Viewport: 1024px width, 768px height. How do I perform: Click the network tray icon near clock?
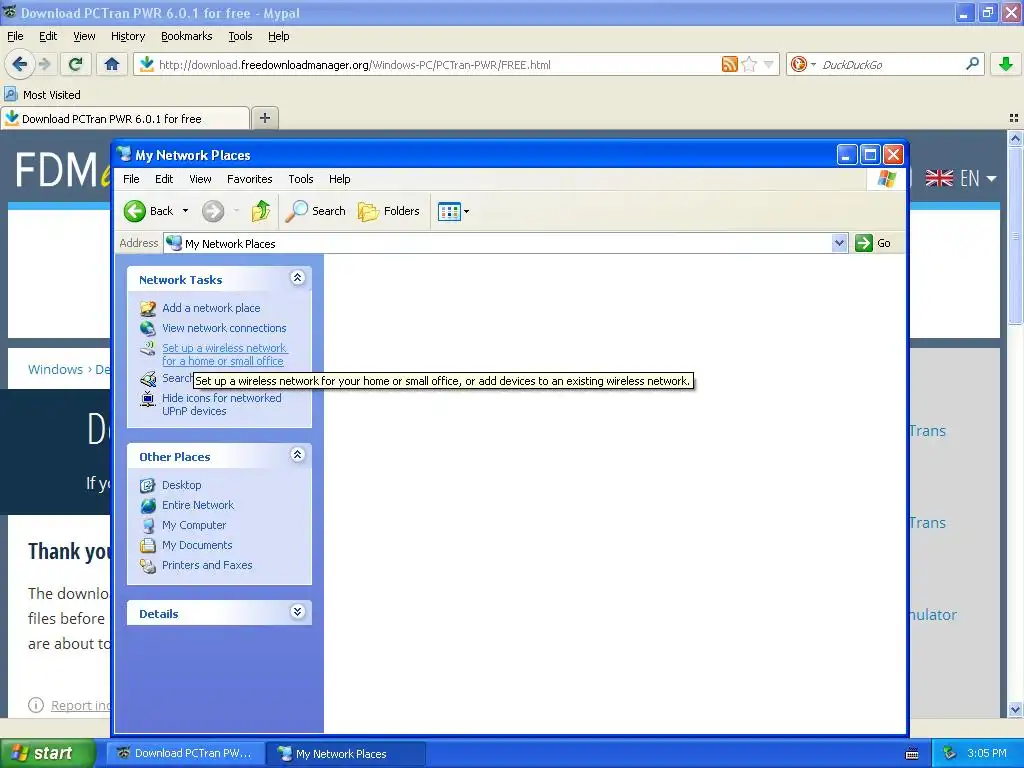click(950, 754)
